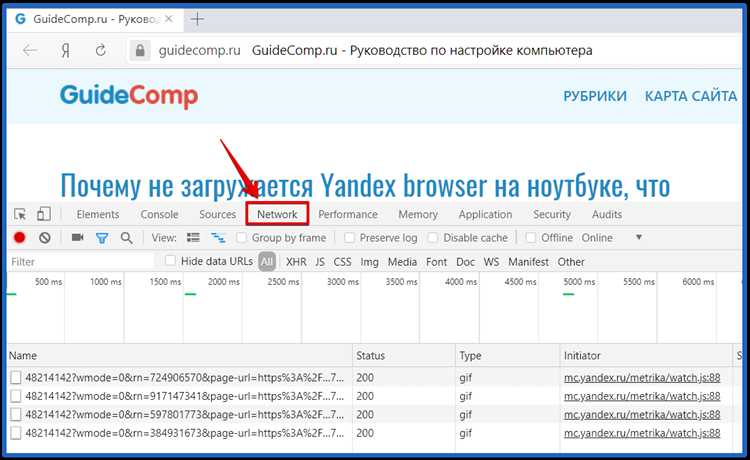Click the inspect element picker icon

(x=20, y=214)
